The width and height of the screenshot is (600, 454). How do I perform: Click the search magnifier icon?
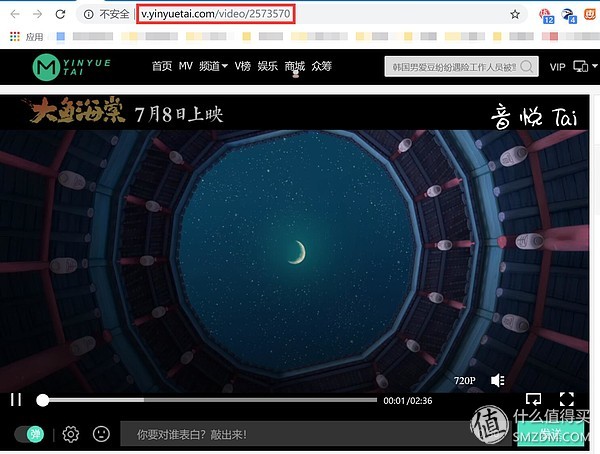527,67
